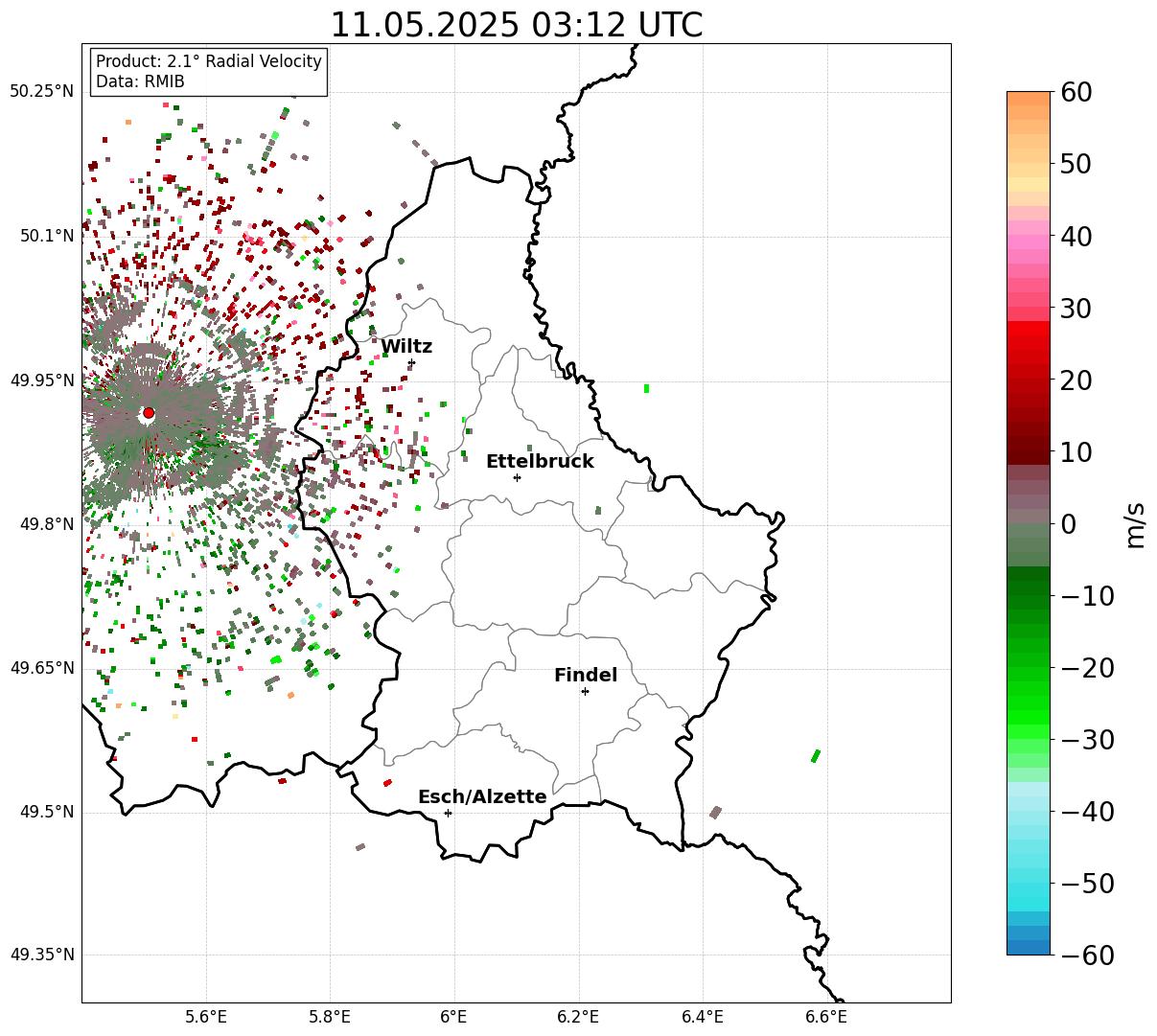Click the 'Data: RMIB' label
The image size is (1157, 1036).
(140, 81)
